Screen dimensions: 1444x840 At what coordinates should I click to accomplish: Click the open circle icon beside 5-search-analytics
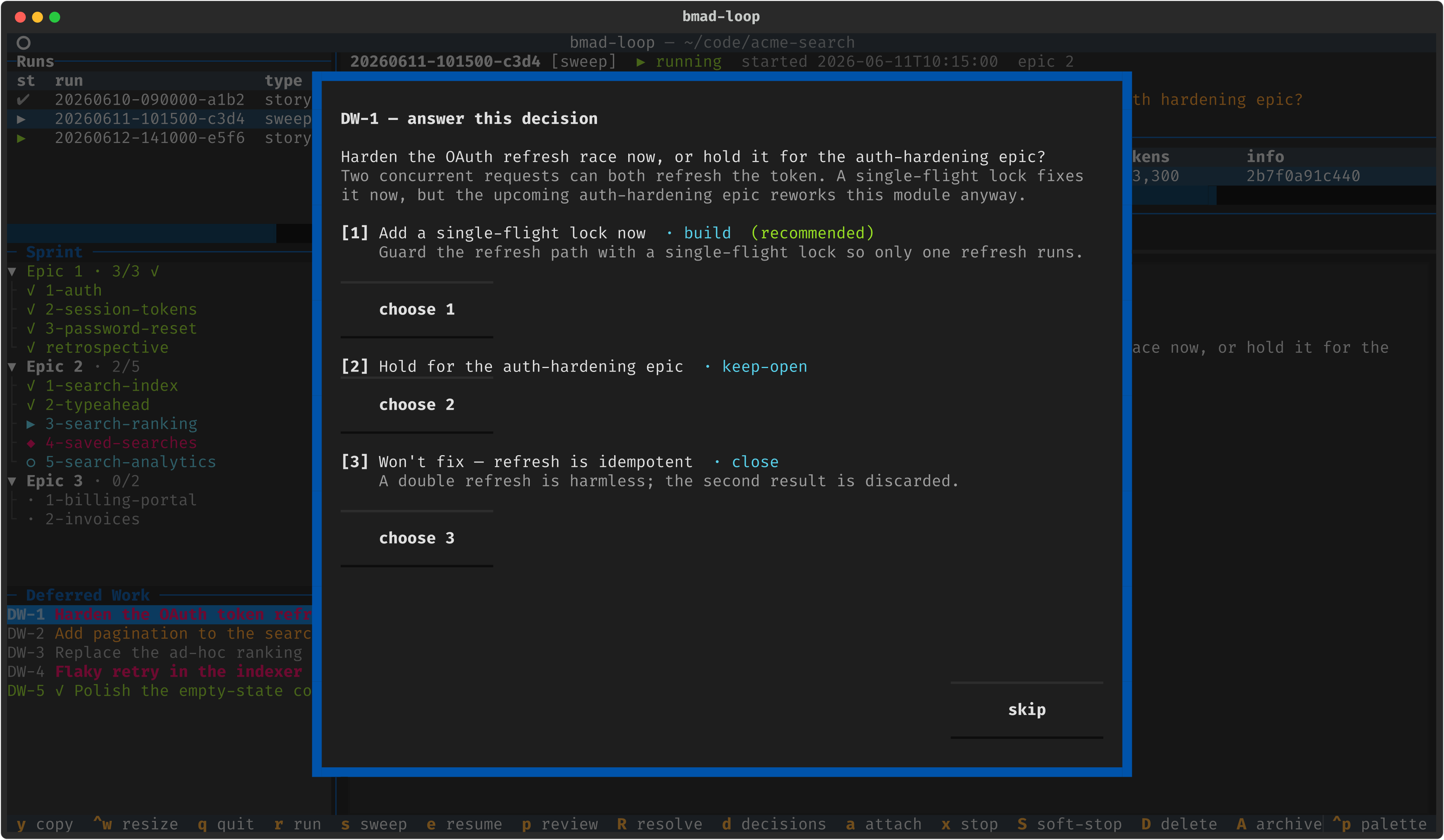click(x=31, y=463)
